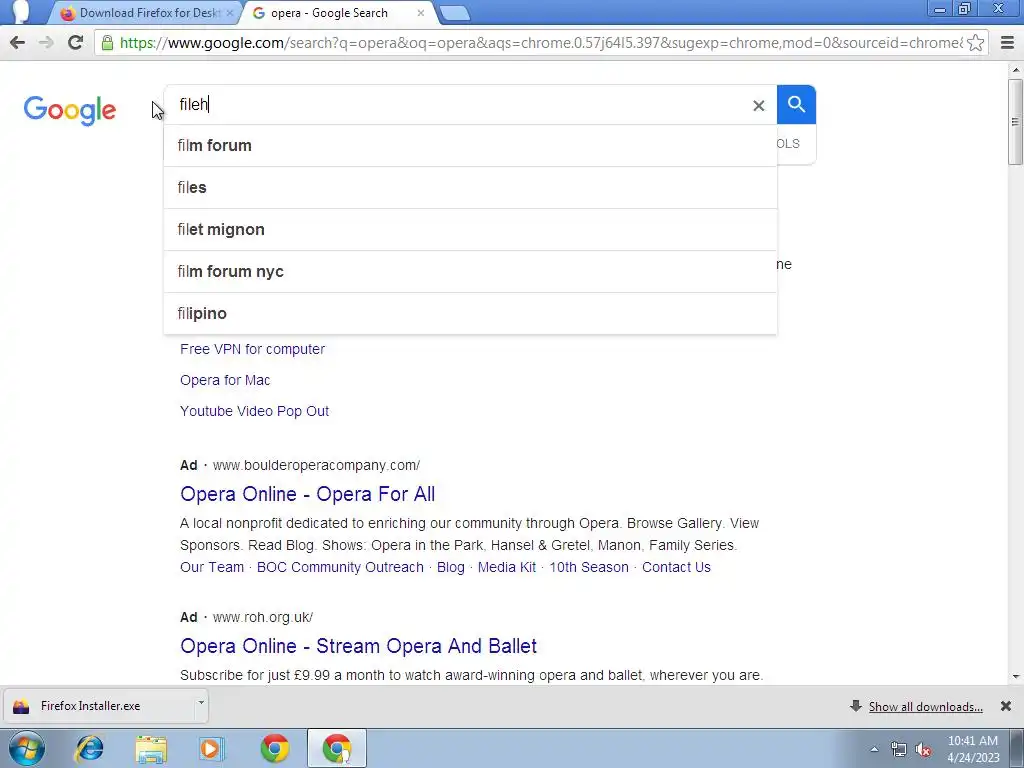Click Show all downloads link
The height and width of the screenshot is (768, 1024).
click(x=925, y=707)
